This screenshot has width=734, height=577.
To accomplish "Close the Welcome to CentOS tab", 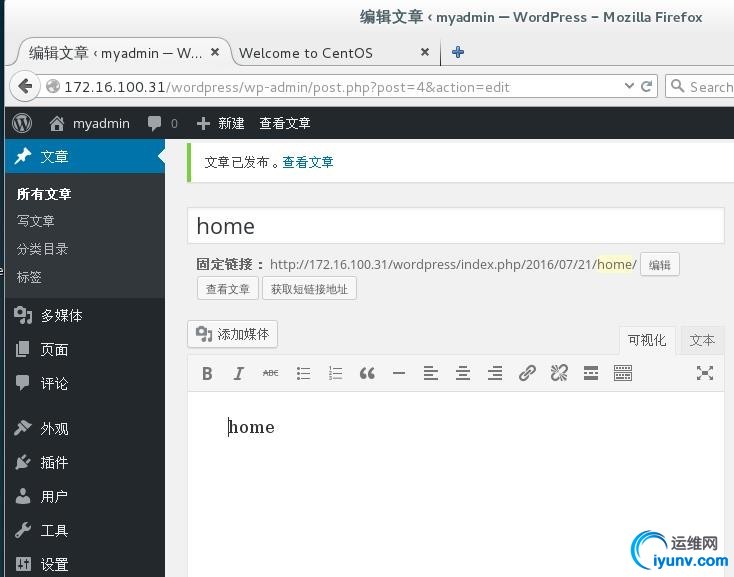I will point(425,52).
